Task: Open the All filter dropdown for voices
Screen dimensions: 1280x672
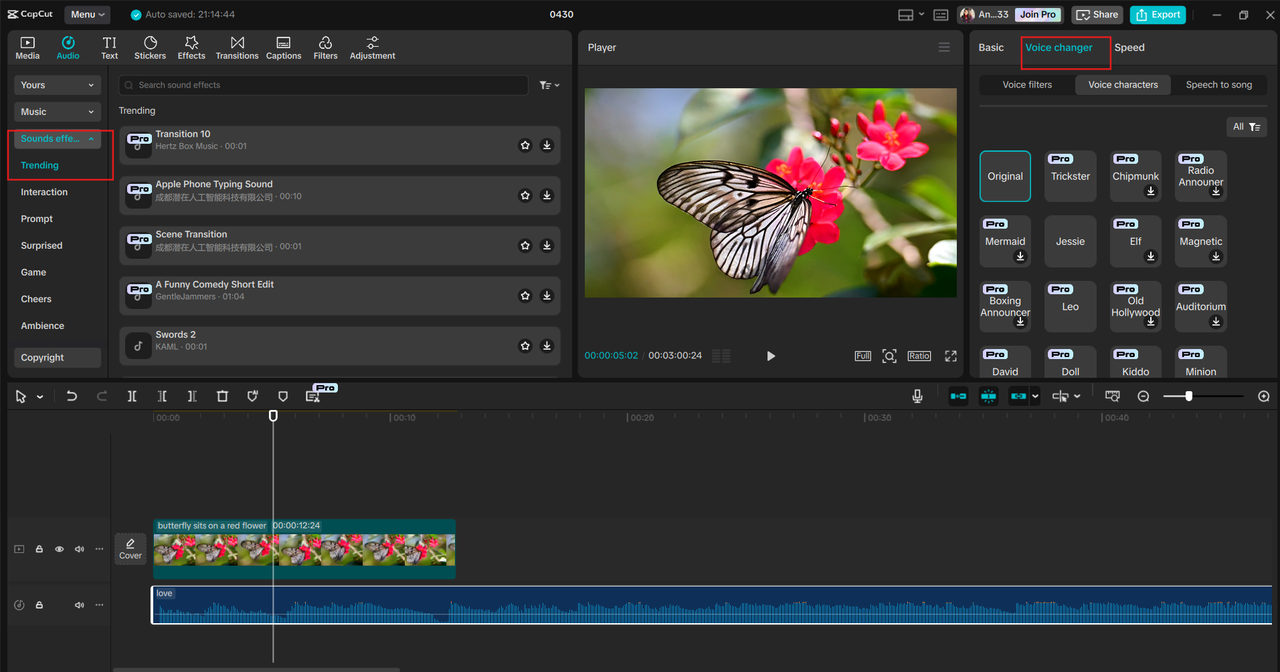Action: (1246, 127)
